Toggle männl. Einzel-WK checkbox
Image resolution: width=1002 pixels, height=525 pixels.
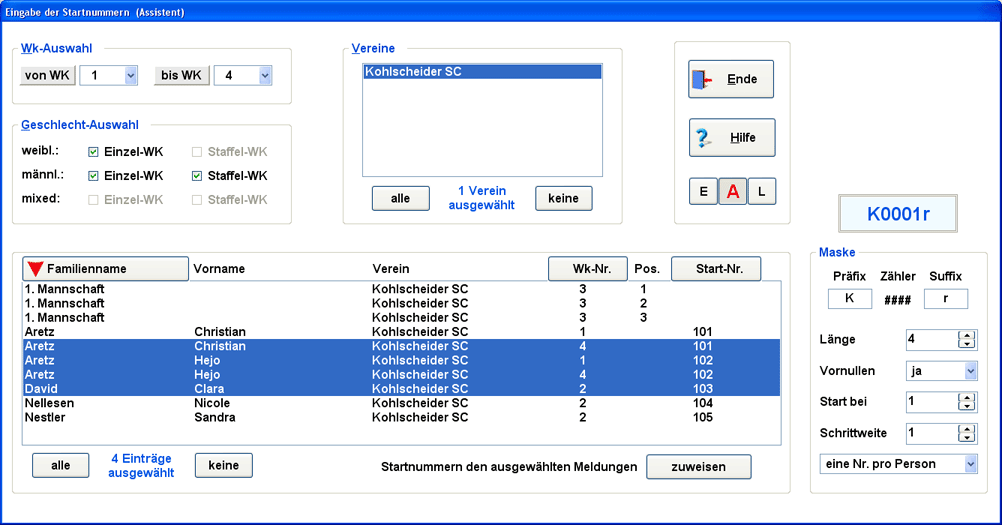[x=94, y=176]
